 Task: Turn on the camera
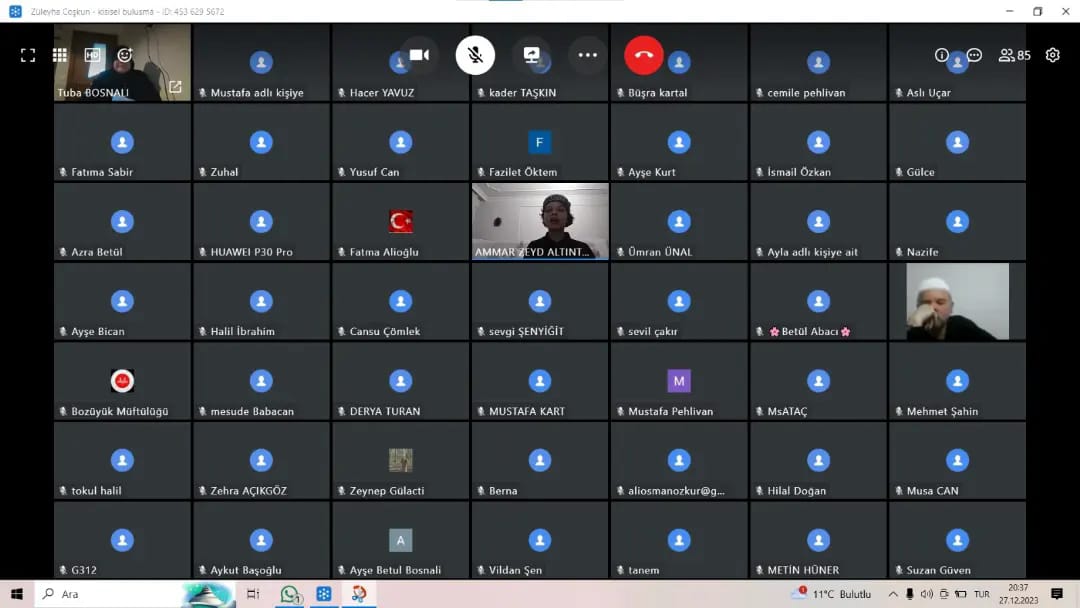(x=419, y=55)
